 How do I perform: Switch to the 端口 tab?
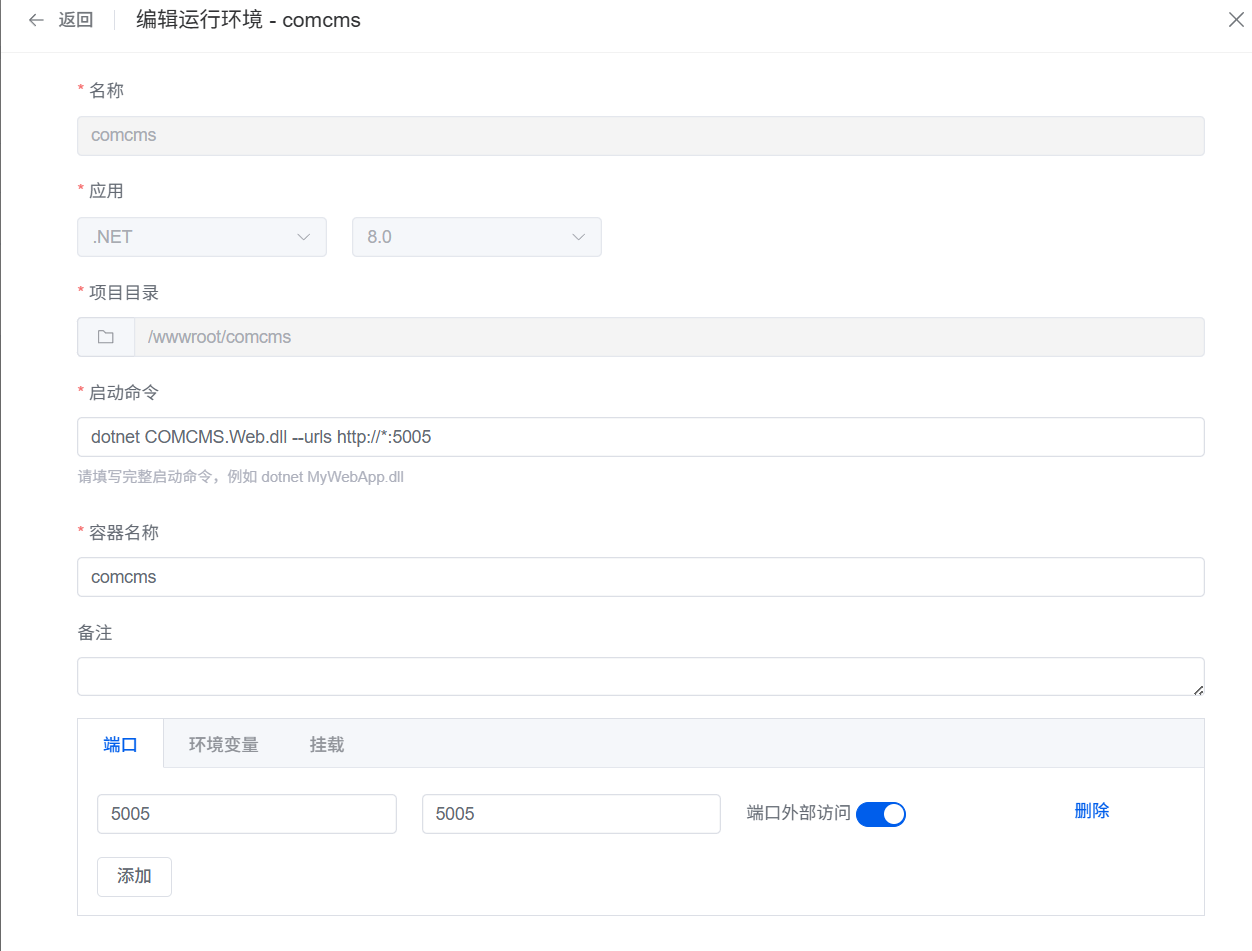pyautogui.click(x=120, y=744)
